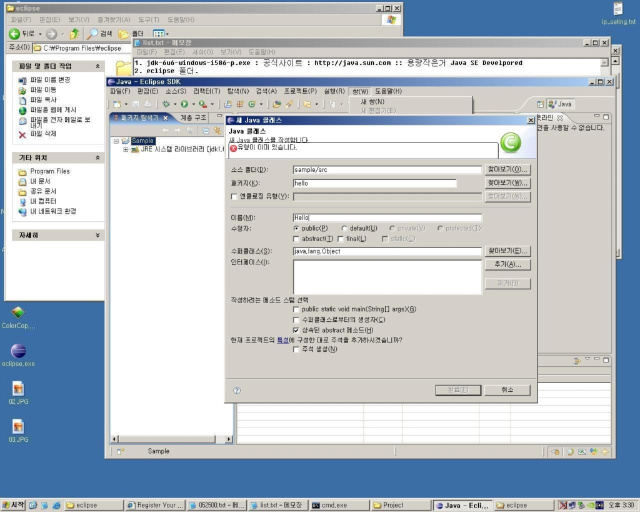Switch to cmd.exe in the taskbar
The height and width of the screenshot is (512, 640).
click(339, 505)
